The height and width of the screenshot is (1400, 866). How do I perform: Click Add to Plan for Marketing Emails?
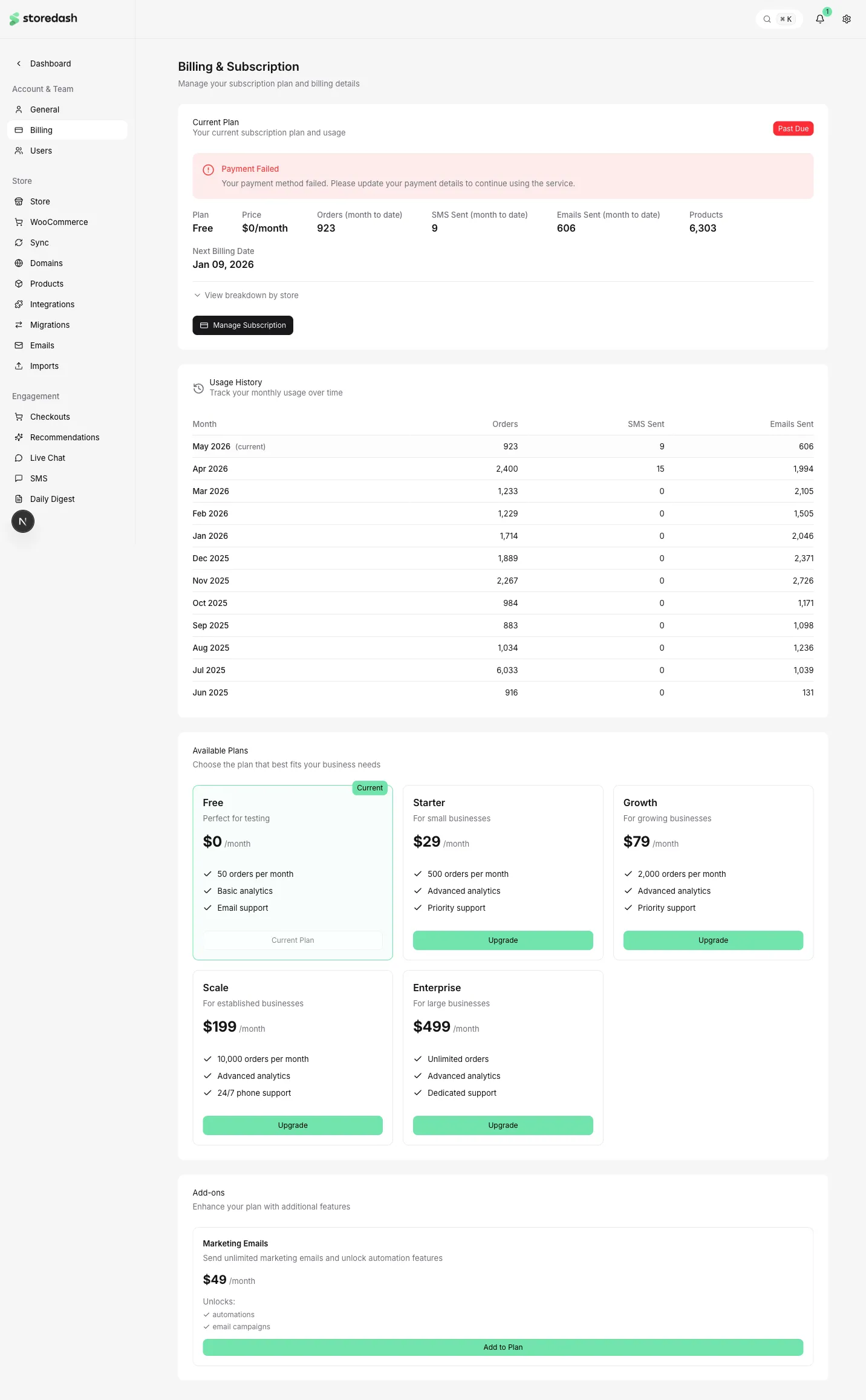[503, 1347]
